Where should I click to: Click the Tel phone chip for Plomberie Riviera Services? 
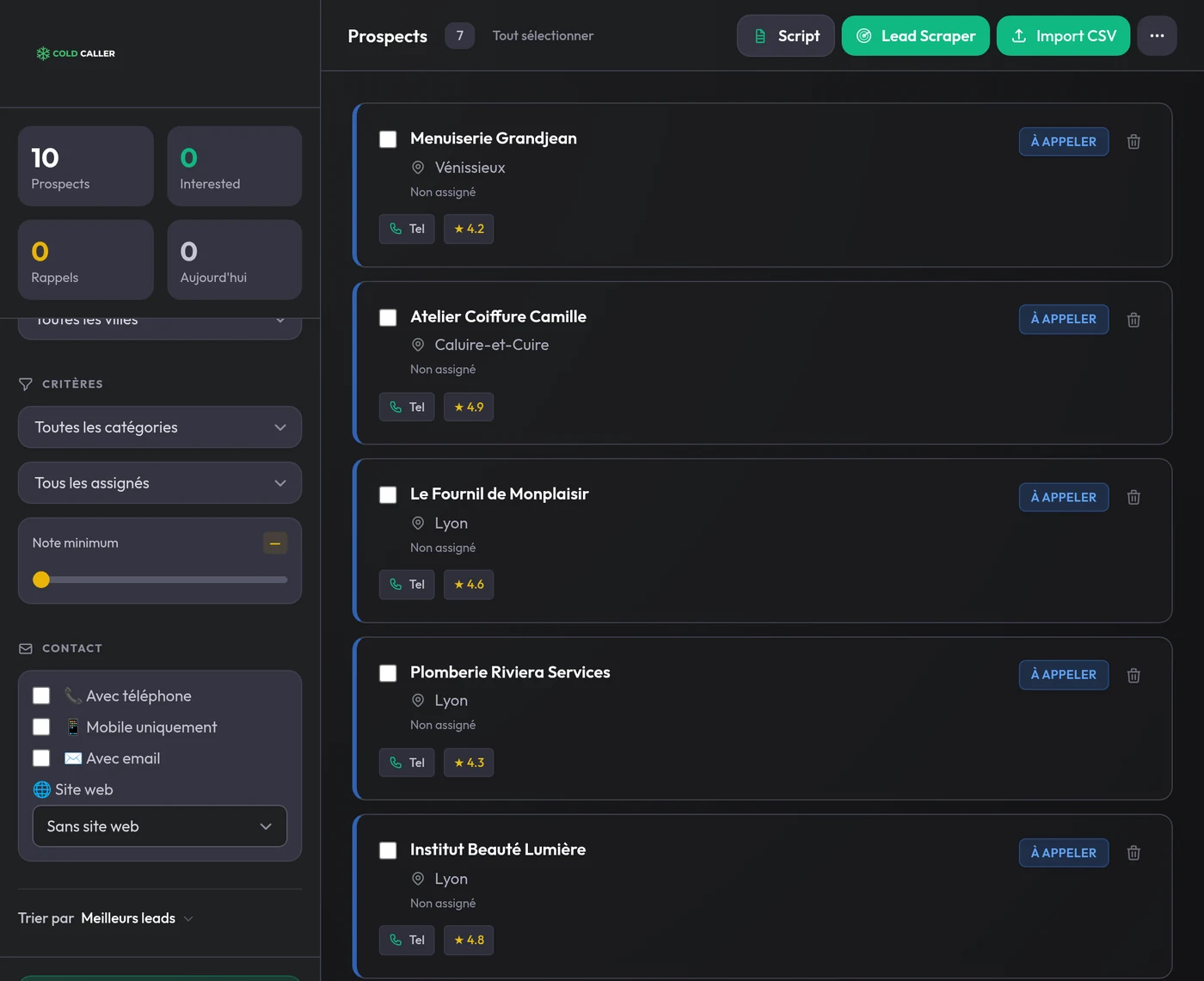(407, 763)
